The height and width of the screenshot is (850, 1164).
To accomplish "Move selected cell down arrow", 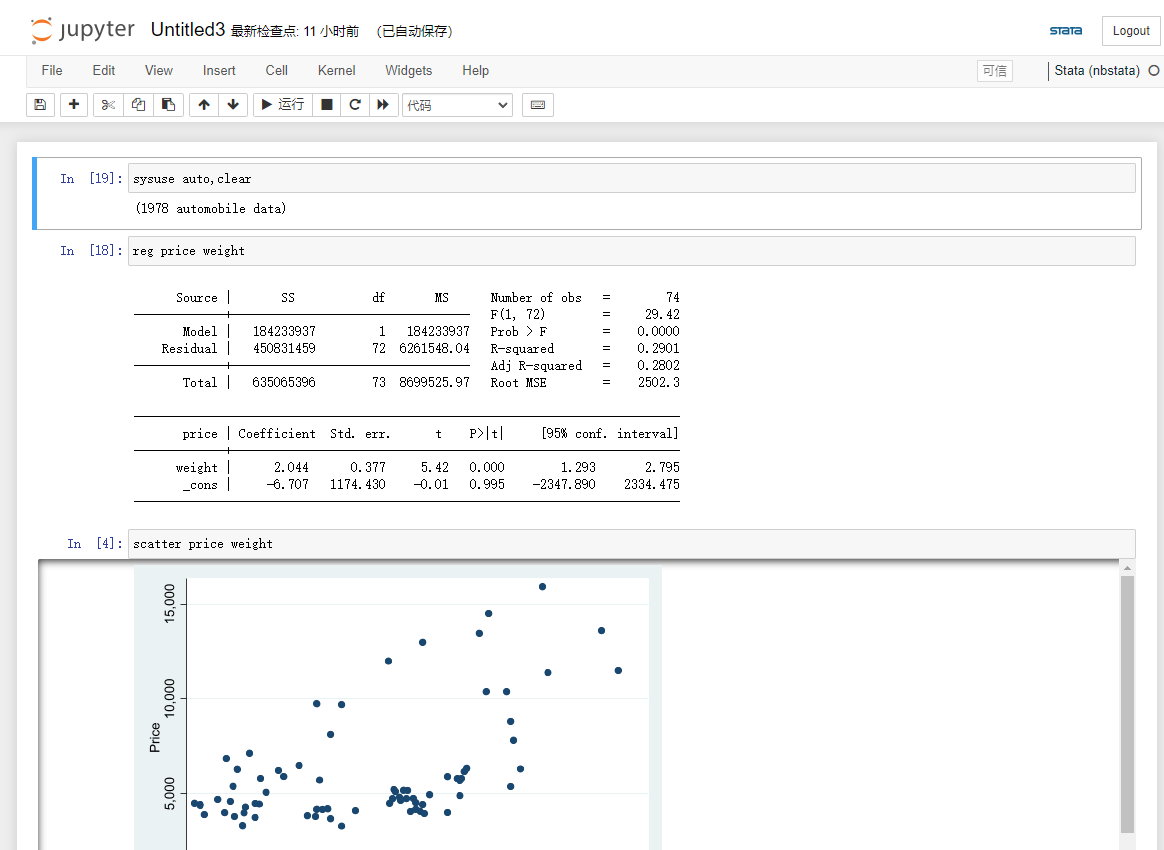I will pos(233,105).
